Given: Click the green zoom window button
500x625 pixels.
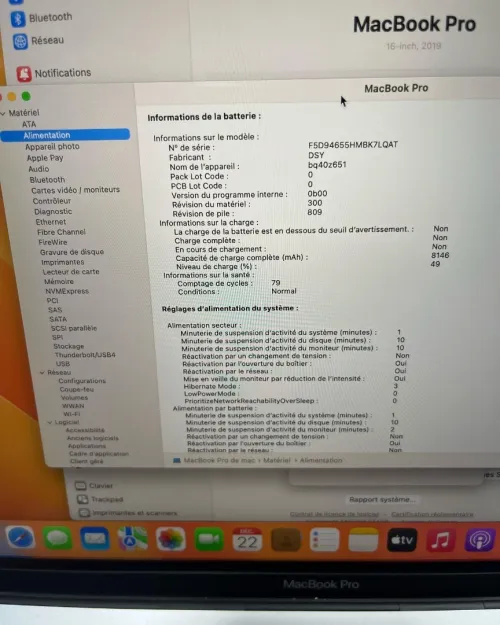Looking at the screenshot, I should 26,96.
